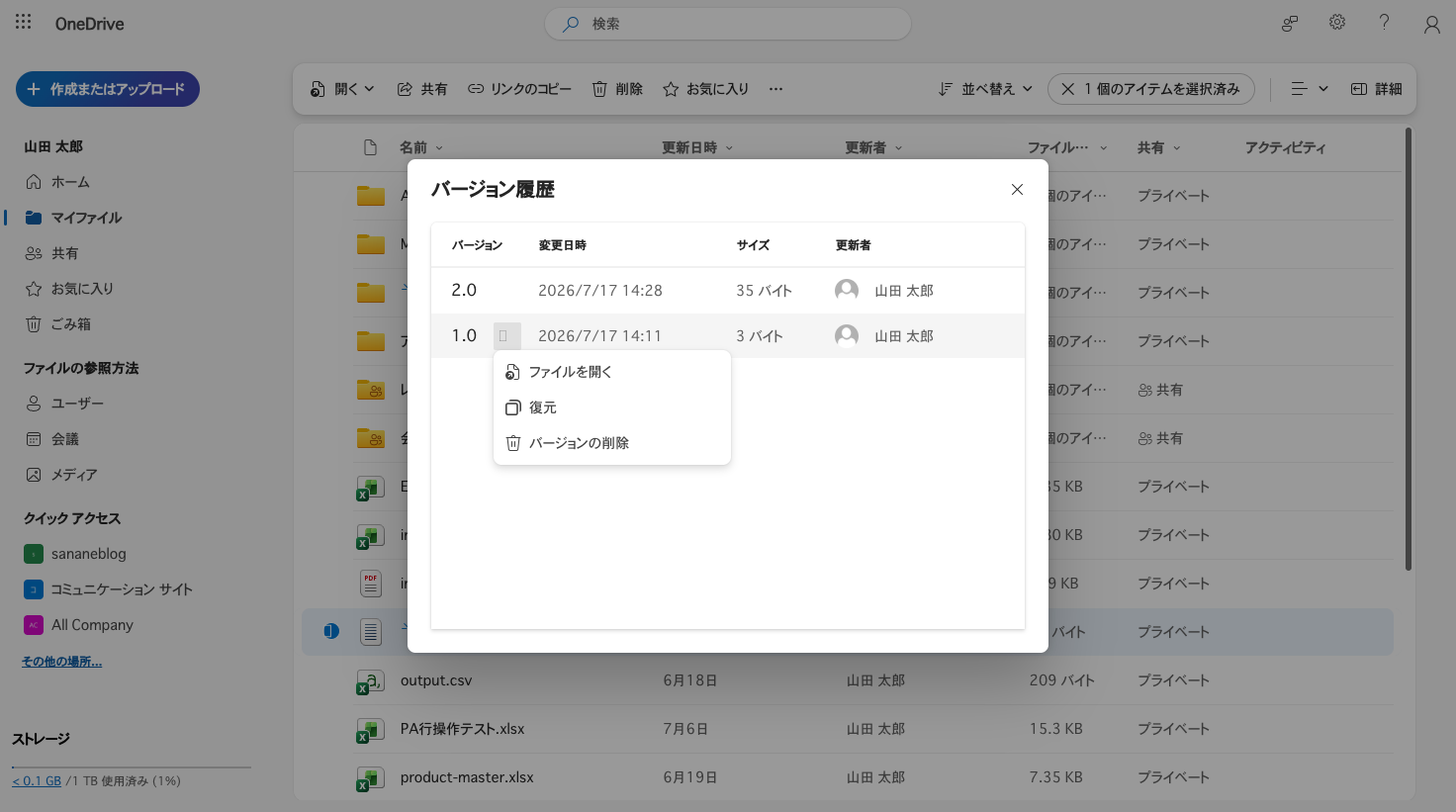Open All Company quick access
Viewport: 1456px width, 812px height.
[x=79, y=625]
